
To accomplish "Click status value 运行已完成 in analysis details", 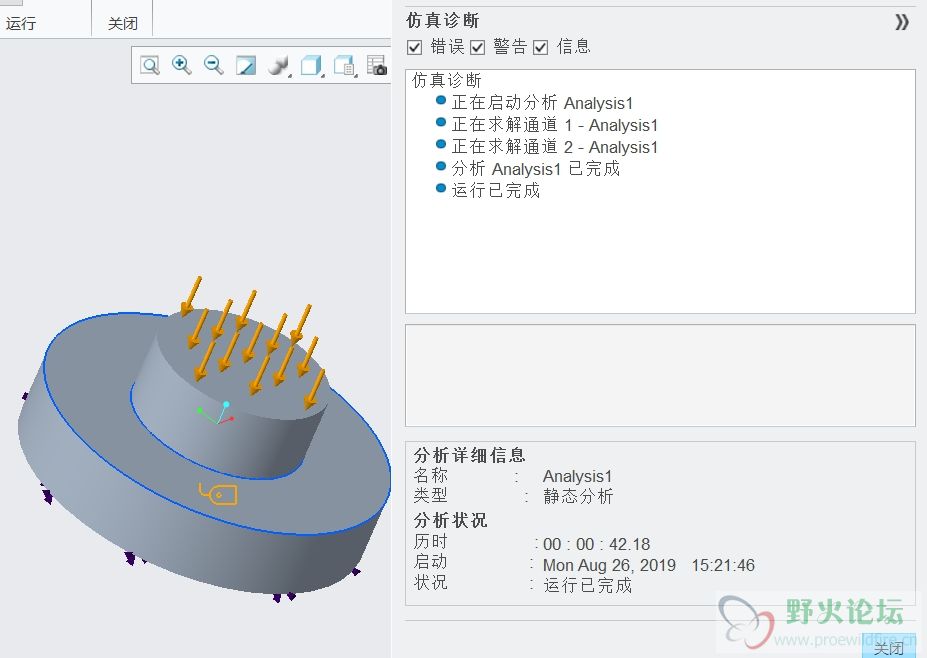I will (x=588, y=585).
